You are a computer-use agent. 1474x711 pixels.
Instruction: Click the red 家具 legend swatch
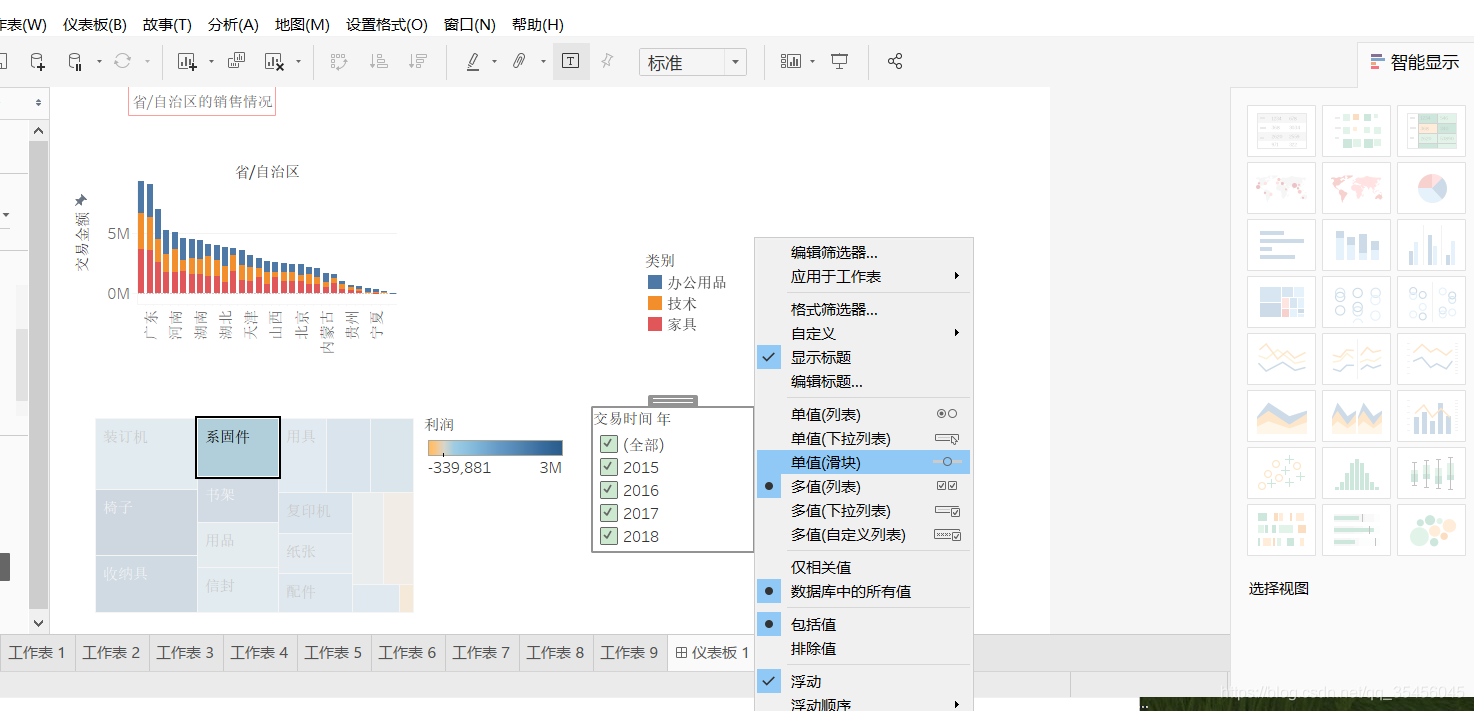[655, 324]
